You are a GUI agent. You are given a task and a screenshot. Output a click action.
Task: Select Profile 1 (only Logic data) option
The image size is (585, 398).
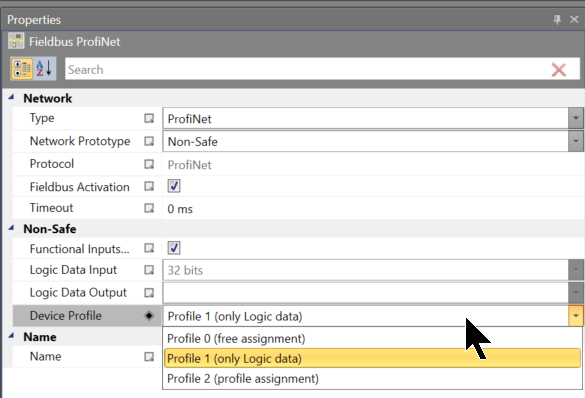372,358
